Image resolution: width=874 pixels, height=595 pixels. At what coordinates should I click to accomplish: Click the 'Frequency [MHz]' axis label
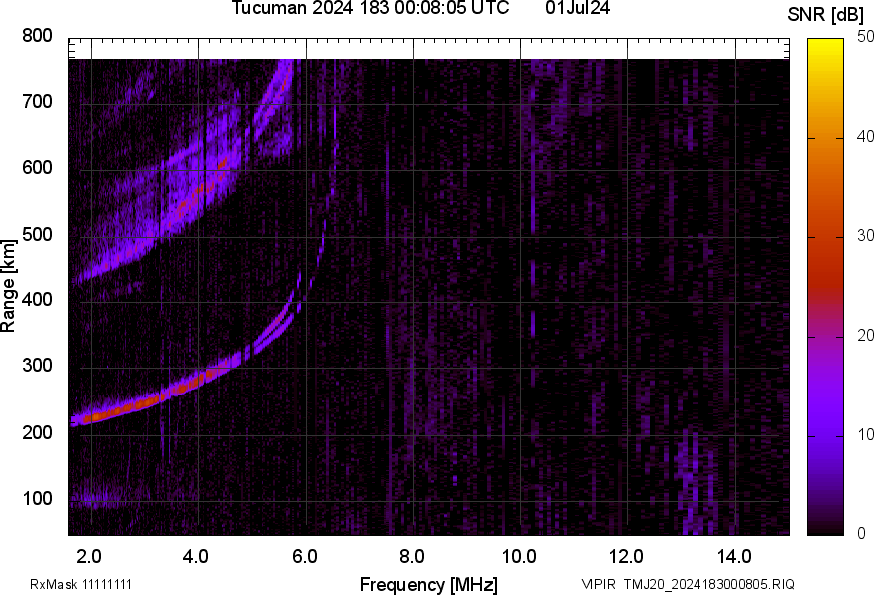(429, 584)
